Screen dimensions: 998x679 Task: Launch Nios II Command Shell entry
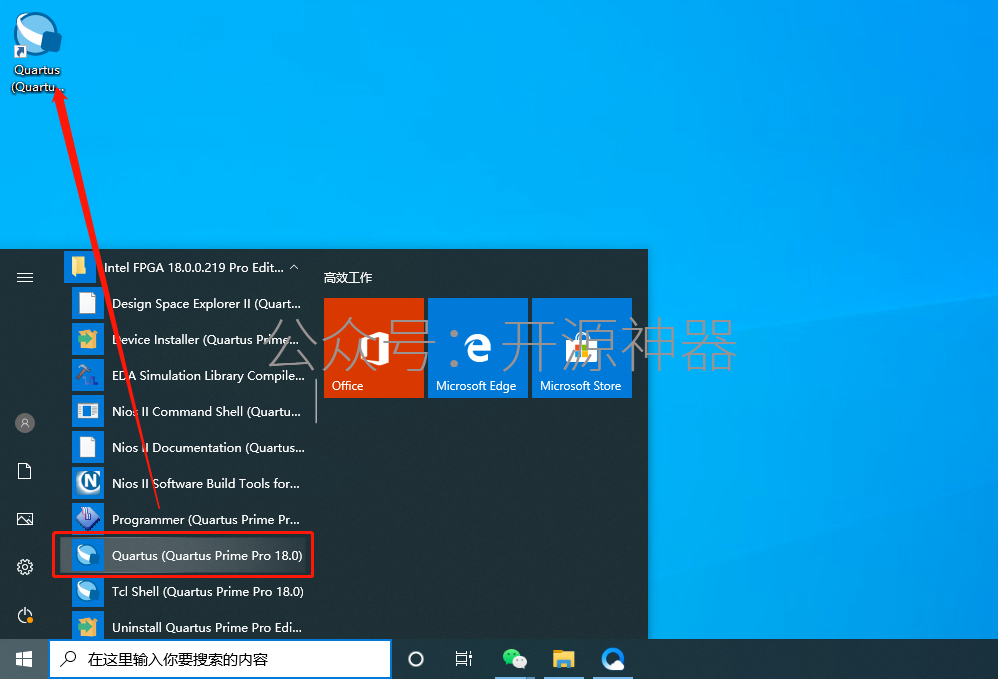(x=185, y=411)
